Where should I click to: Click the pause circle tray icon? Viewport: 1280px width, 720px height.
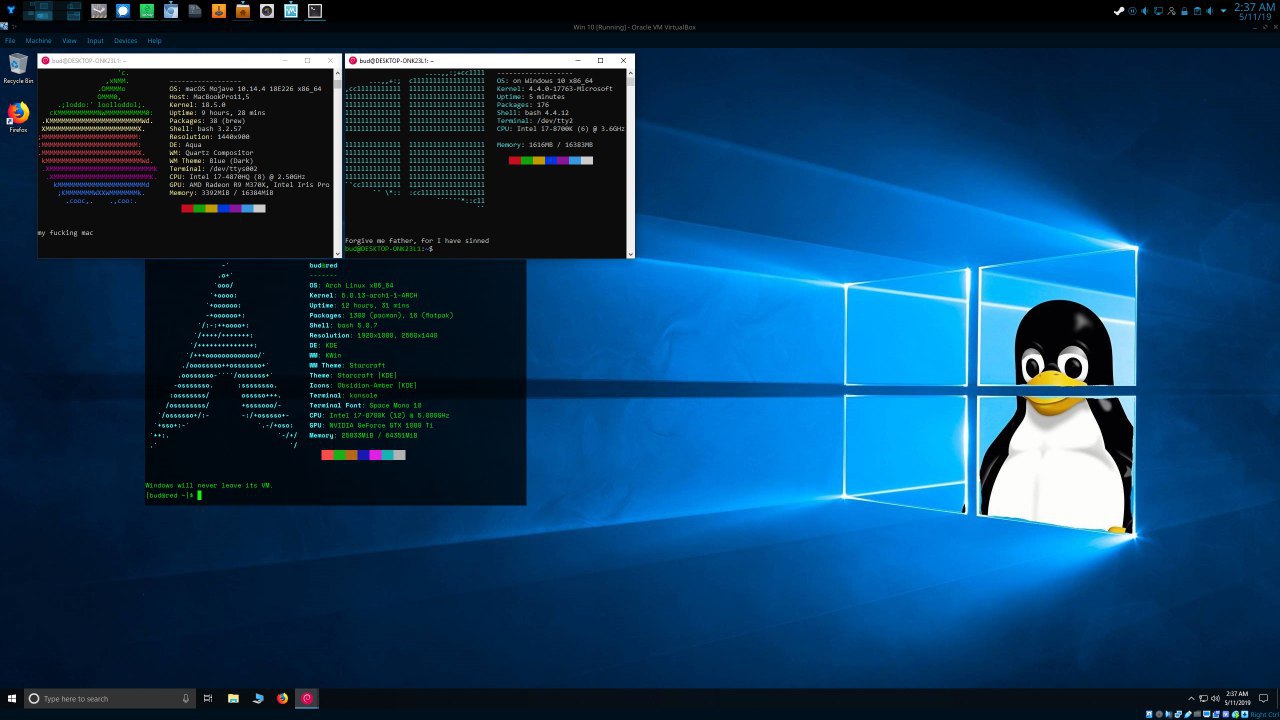coord(1132,11)
